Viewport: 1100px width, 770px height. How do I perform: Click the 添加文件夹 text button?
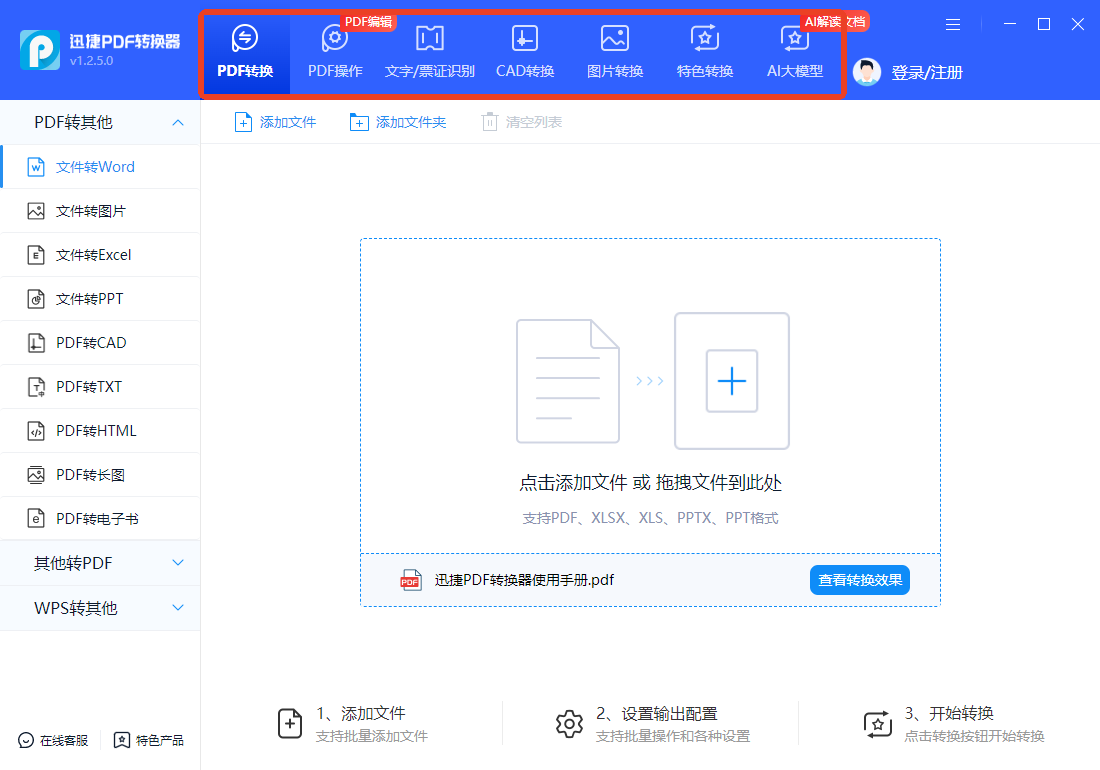tap(410, 122)
